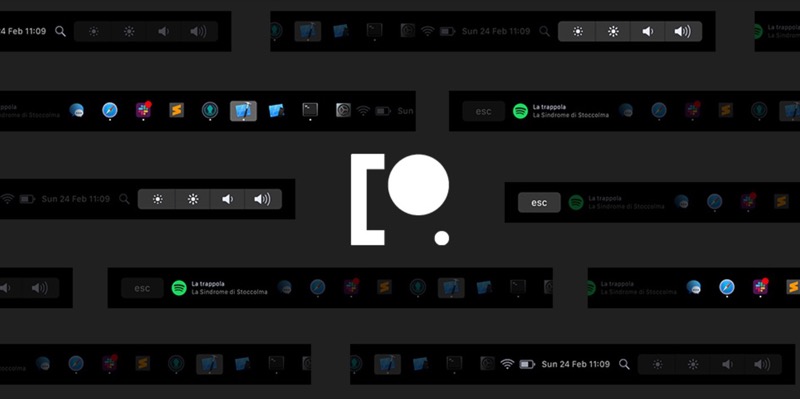This screenshot has height=399, width=800.
Task: Open the bright blue Messages bubble beside Safari
Action: [x=77, y=110]
